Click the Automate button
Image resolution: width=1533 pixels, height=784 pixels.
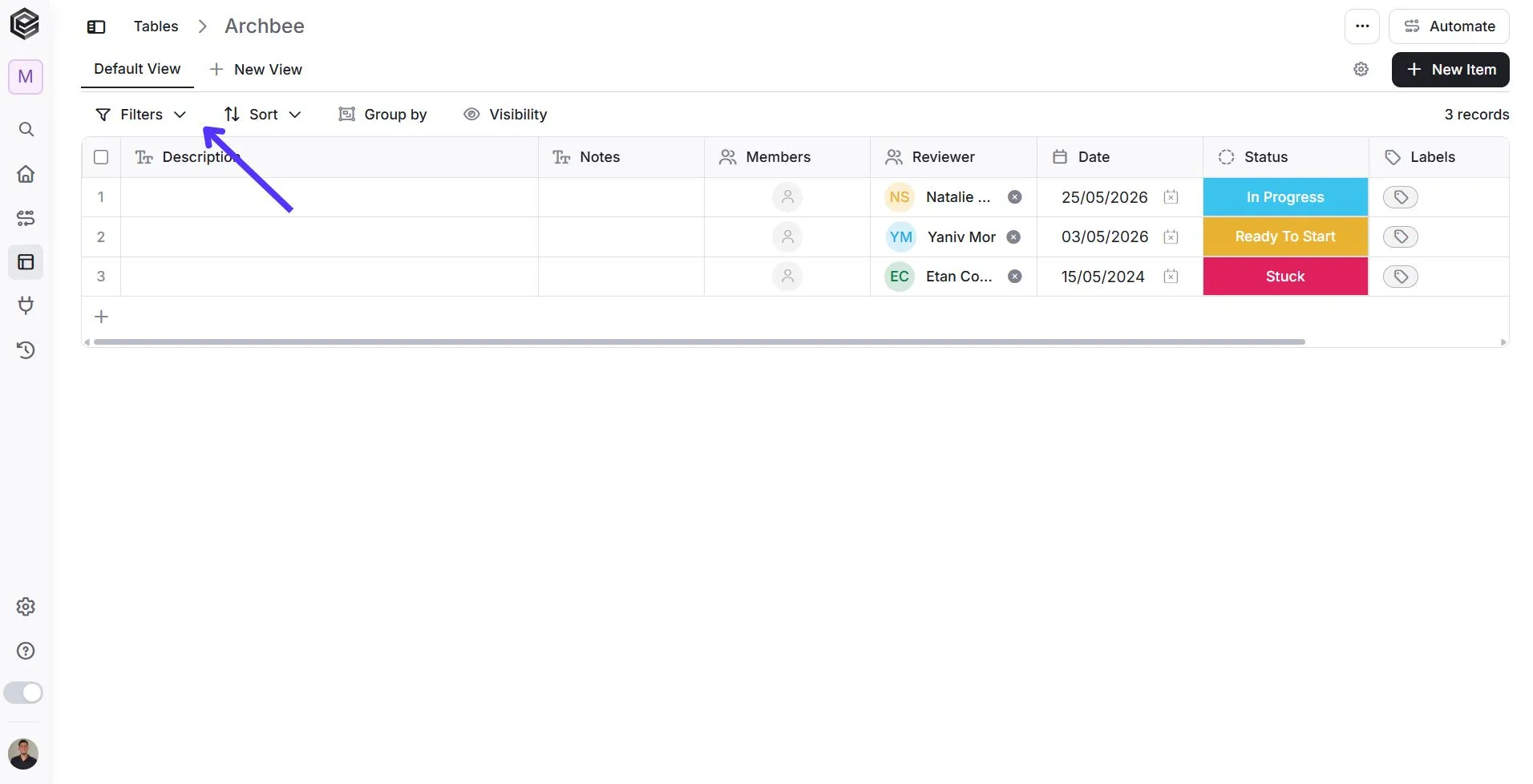[1450, 26]
